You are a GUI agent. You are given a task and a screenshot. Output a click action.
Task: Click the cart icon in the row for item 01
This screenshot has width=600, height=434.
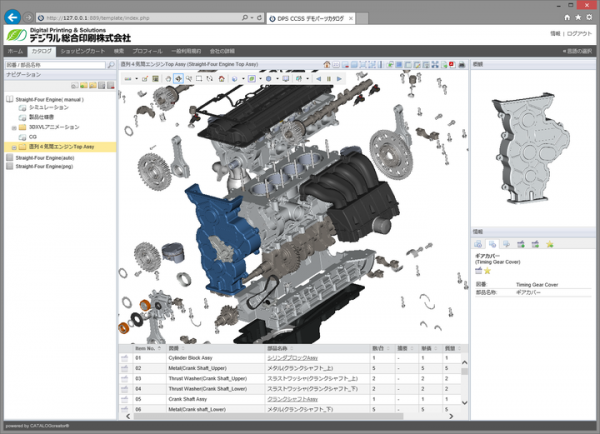(124, 358)
